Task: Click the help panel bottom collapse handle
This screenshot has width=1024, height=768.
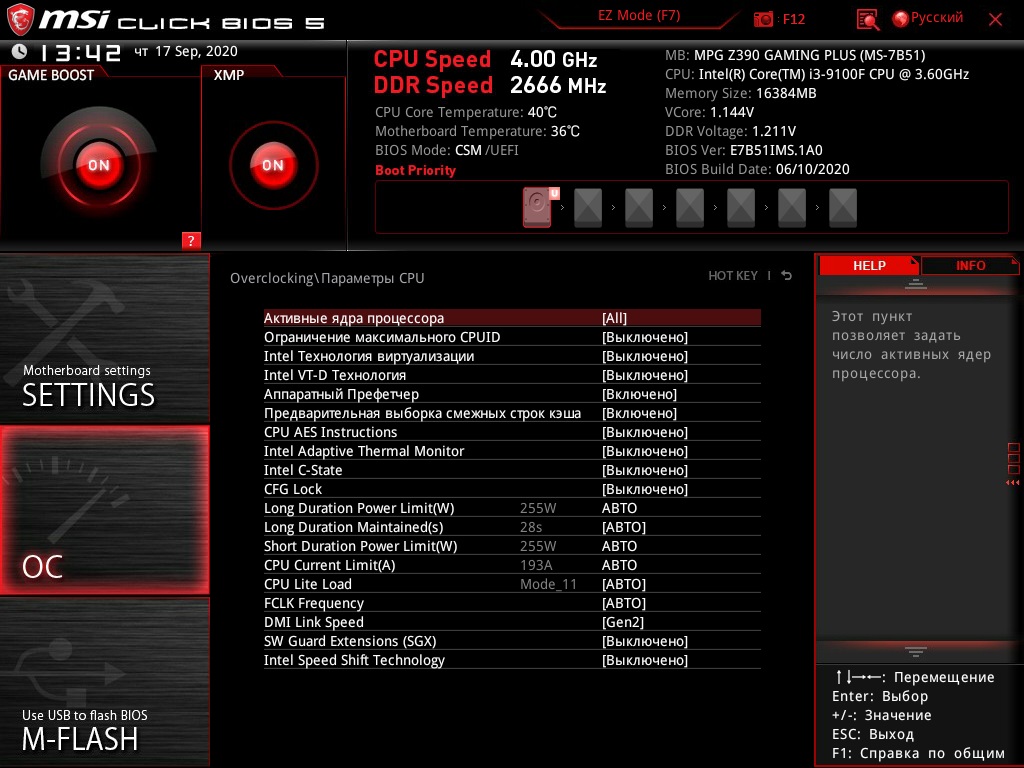Action: pyautogui.click(x=916, y=651)
